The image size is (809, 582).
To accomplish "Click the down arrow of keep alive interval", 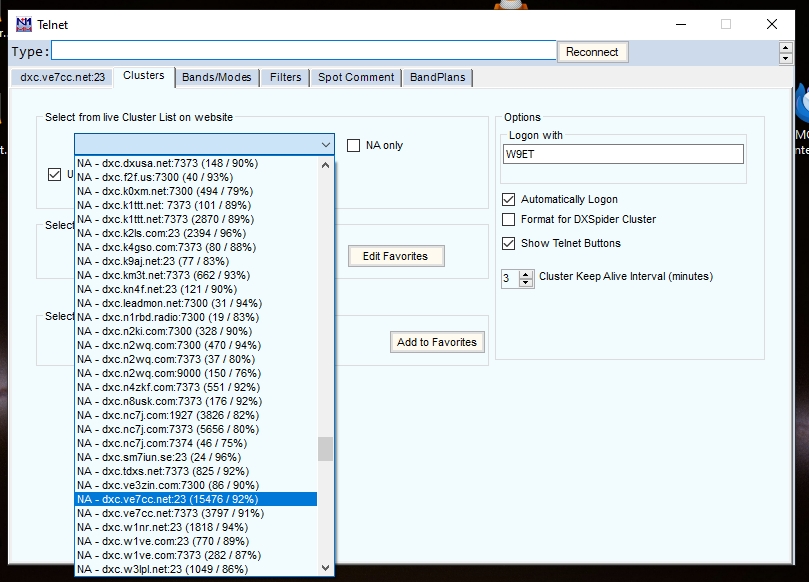I will pyautogui.click(x=526, y=283).
